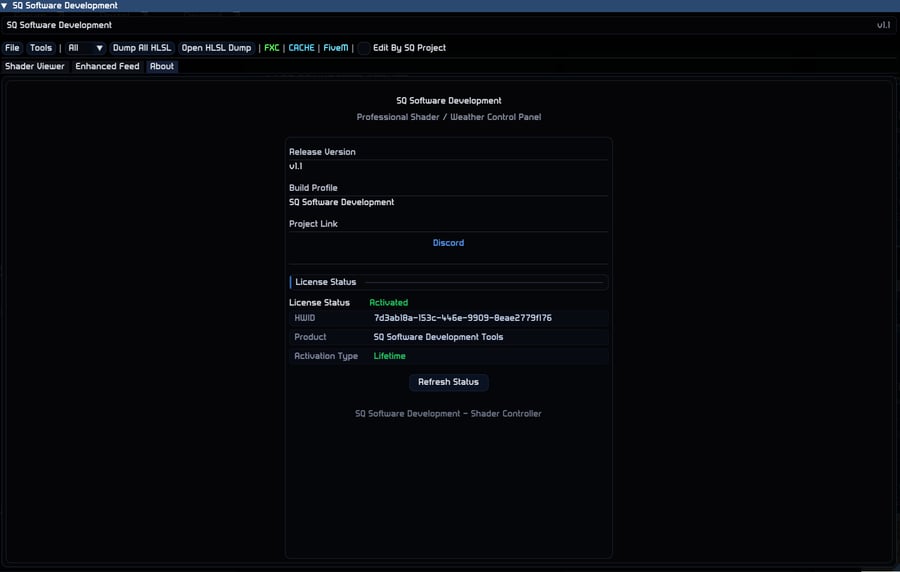Viewport: 900px width, 572px height.
Task: Expand the All filter dropdown
Action: pos(85,48)
